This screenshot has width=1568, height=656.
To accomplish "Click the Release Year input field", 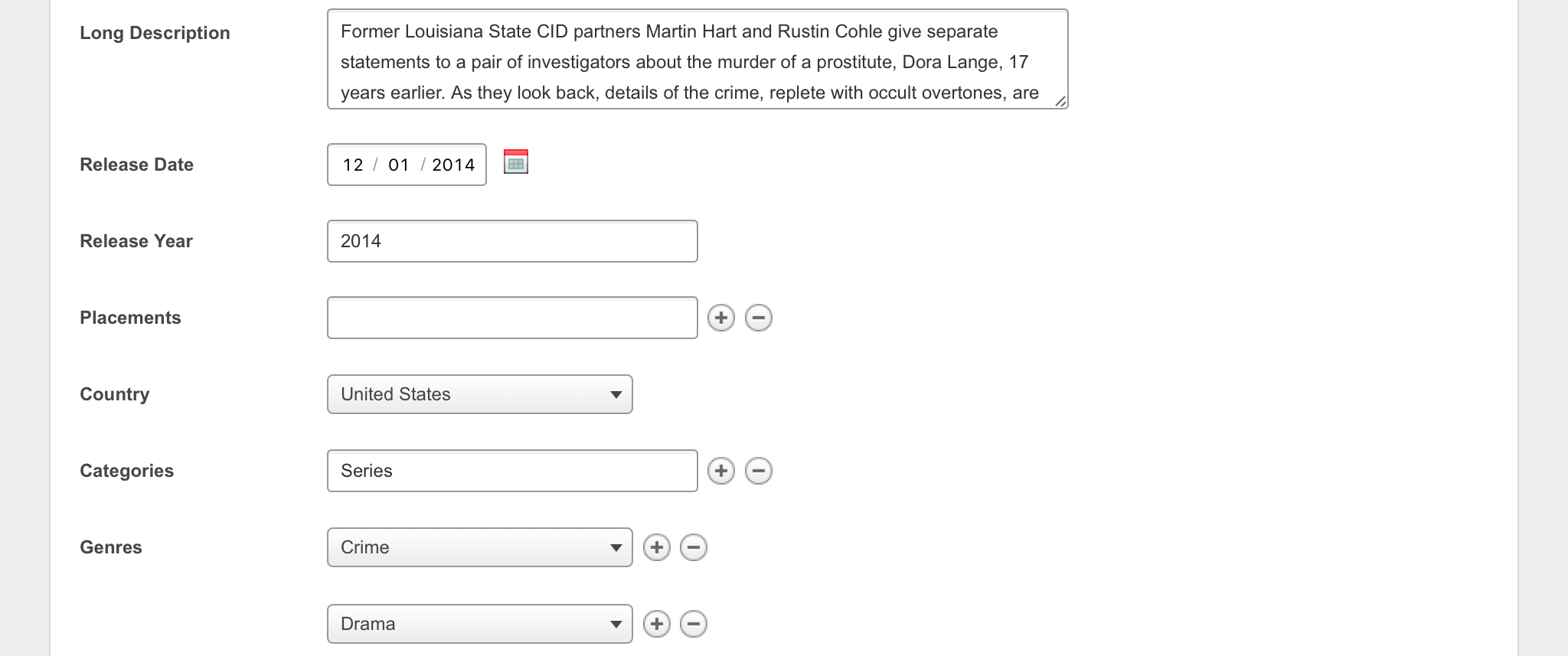I will pos(512,241).
